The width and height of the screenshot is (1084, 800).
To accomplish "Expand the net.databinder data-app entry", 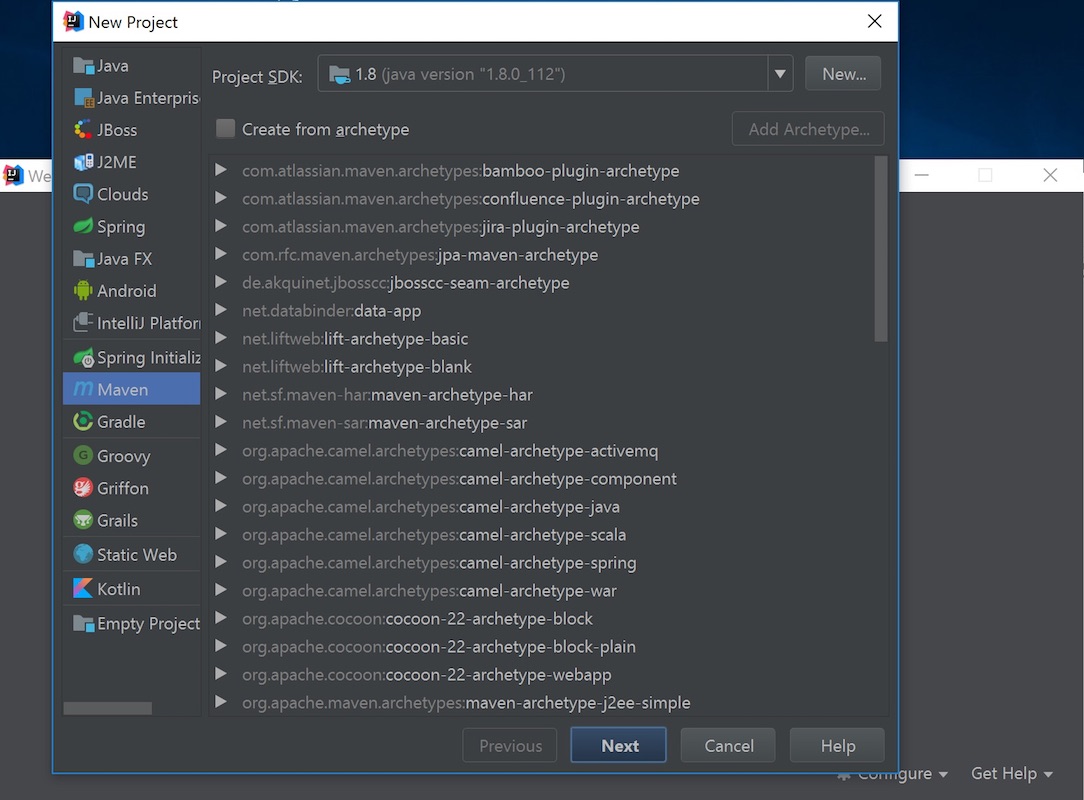I will pos(221,309).
